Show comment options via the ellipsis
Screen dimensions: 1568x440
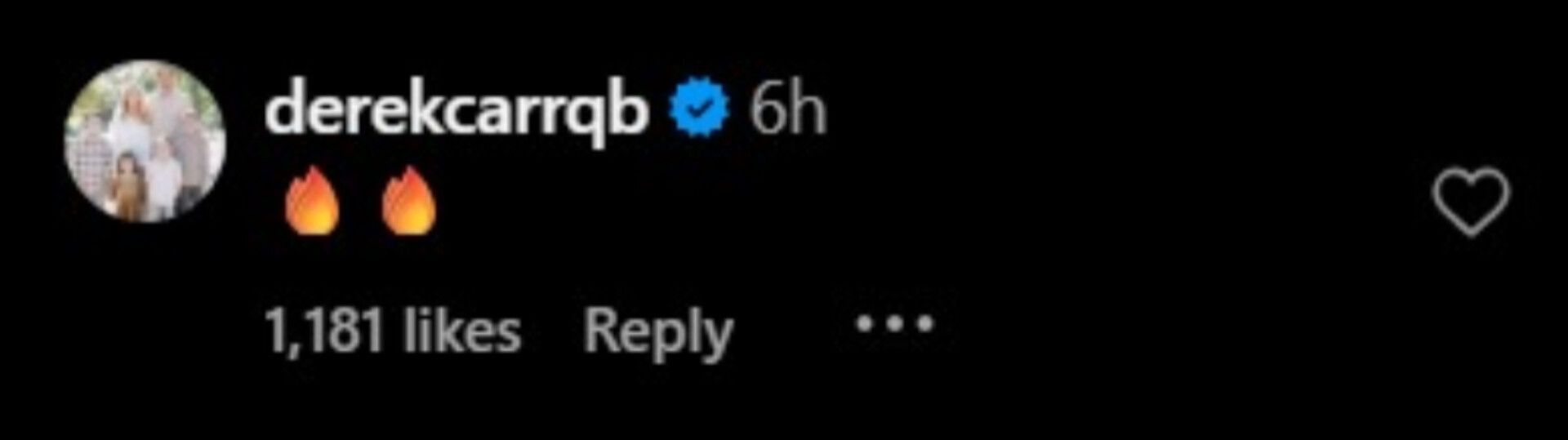click(894, 324)
